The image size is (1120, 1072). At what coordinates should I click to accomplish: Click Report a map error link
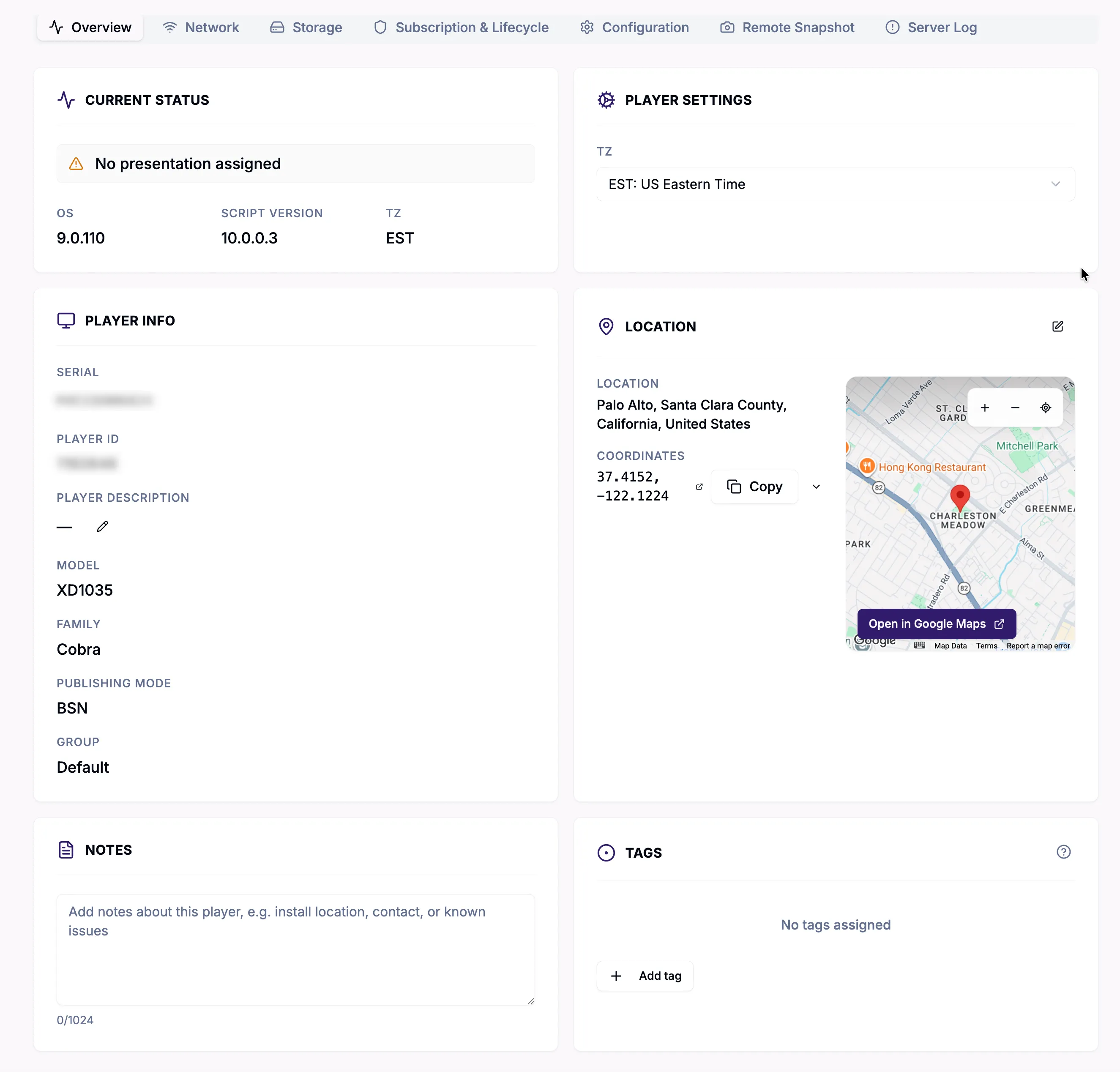(1038, 645)
